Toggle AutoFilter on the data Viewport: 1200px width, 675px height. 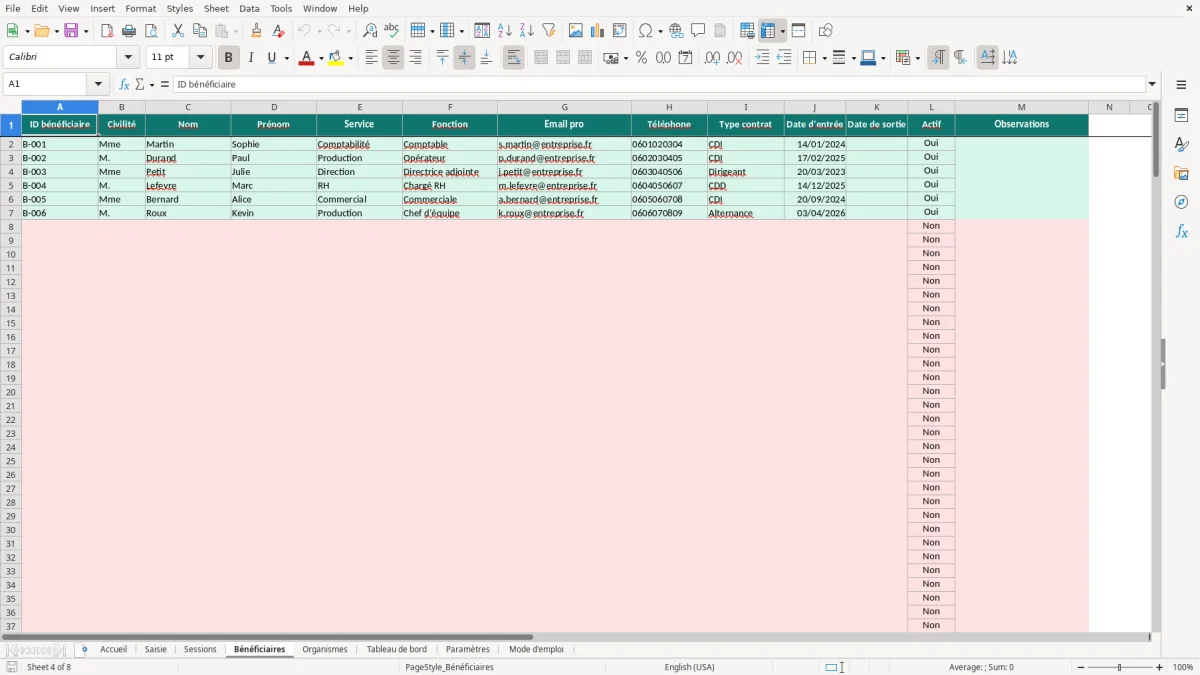click(548, 31)
